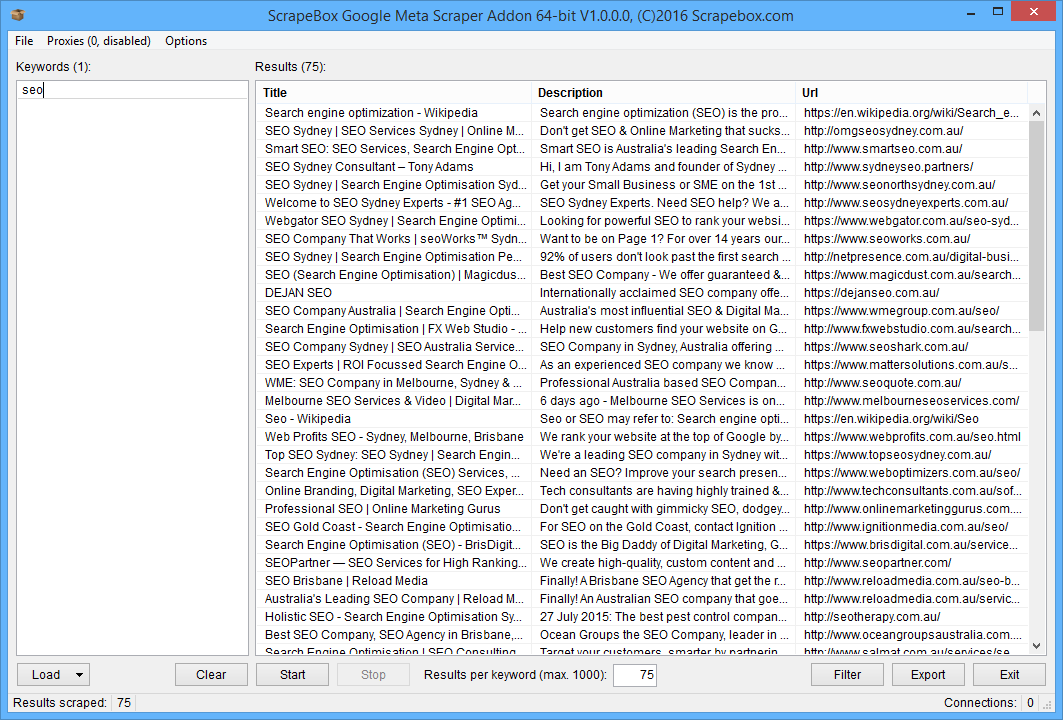This screenshot has height=720, width=1063.
Task: Click the ScrapeBox app icon in title bar
Action: (x=17, y=15)
